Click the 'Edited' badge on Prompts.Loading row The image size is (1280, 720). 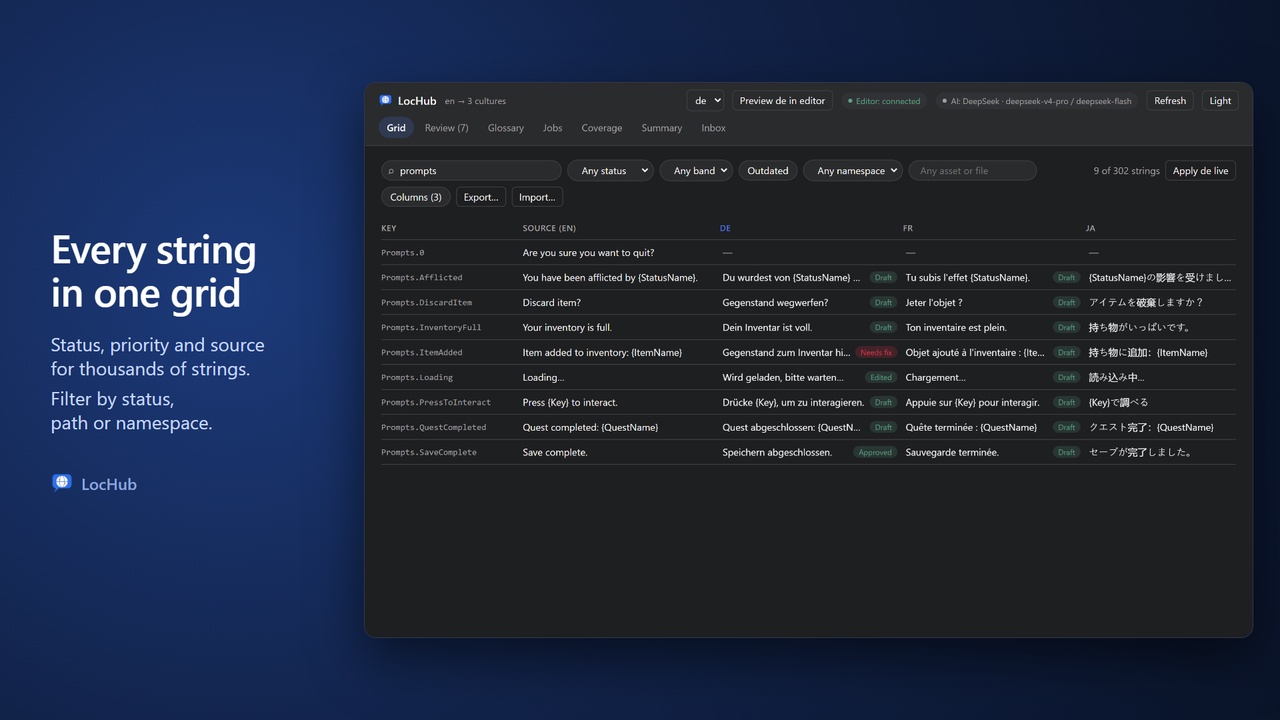[x=881, y=377]
